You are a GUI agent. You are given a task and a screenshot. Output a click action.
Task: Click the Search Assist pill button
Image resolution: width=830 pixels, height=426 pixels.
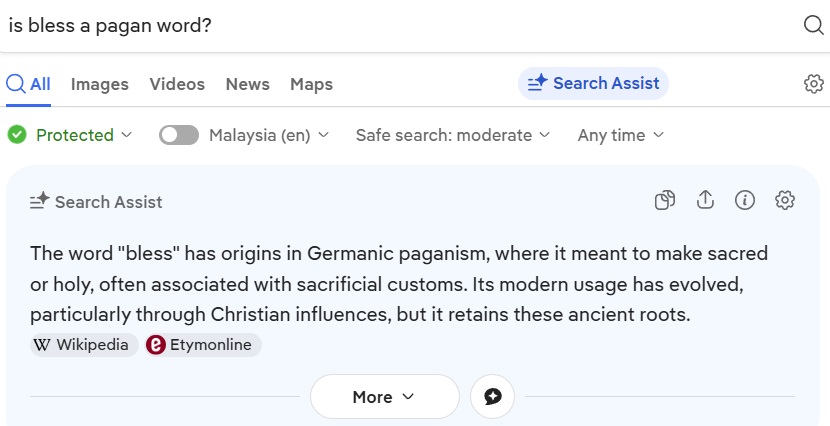593,84
